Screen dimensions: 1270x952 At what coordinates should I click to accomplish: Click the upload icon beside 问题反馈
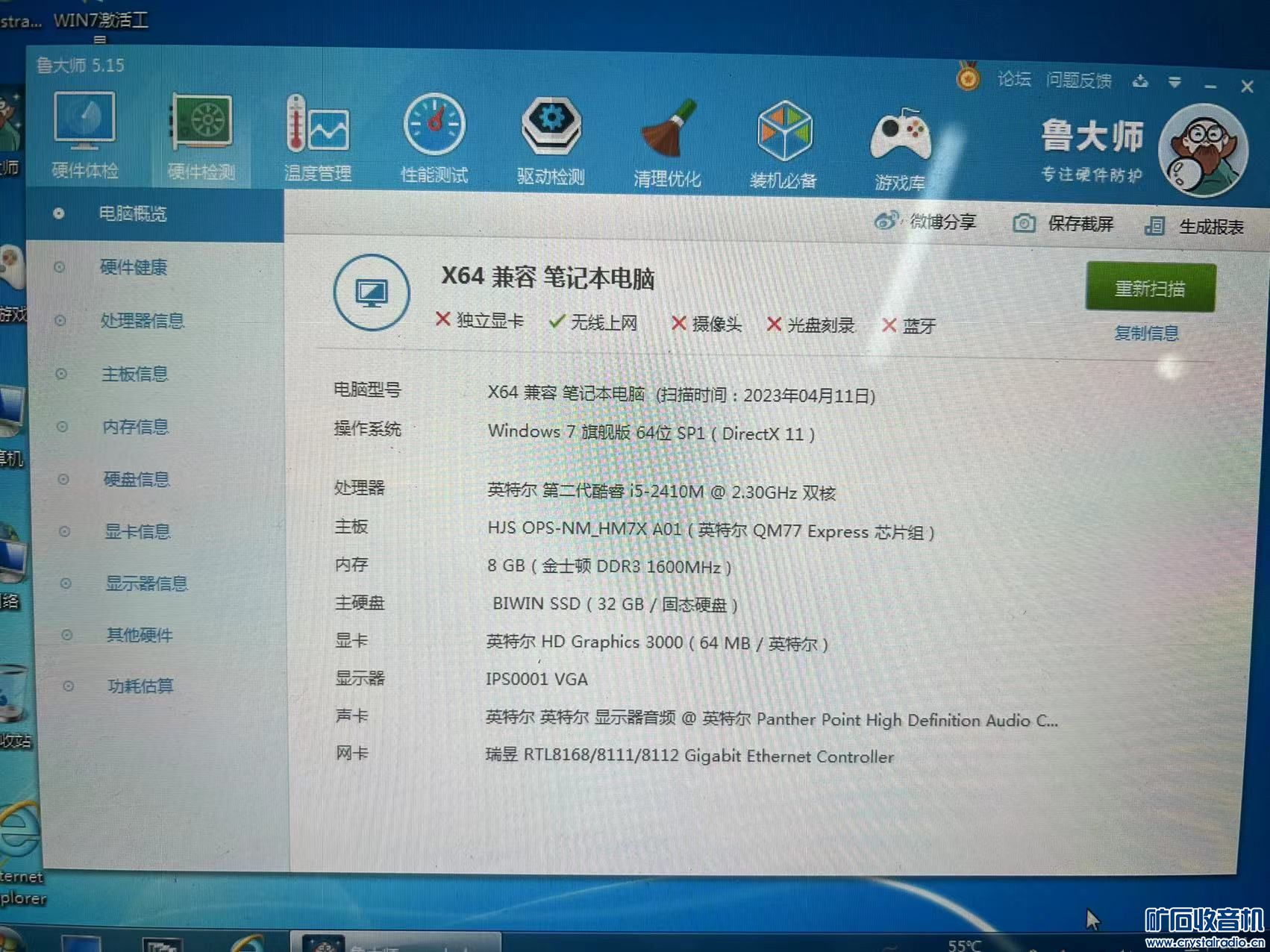pos(1139,81)
